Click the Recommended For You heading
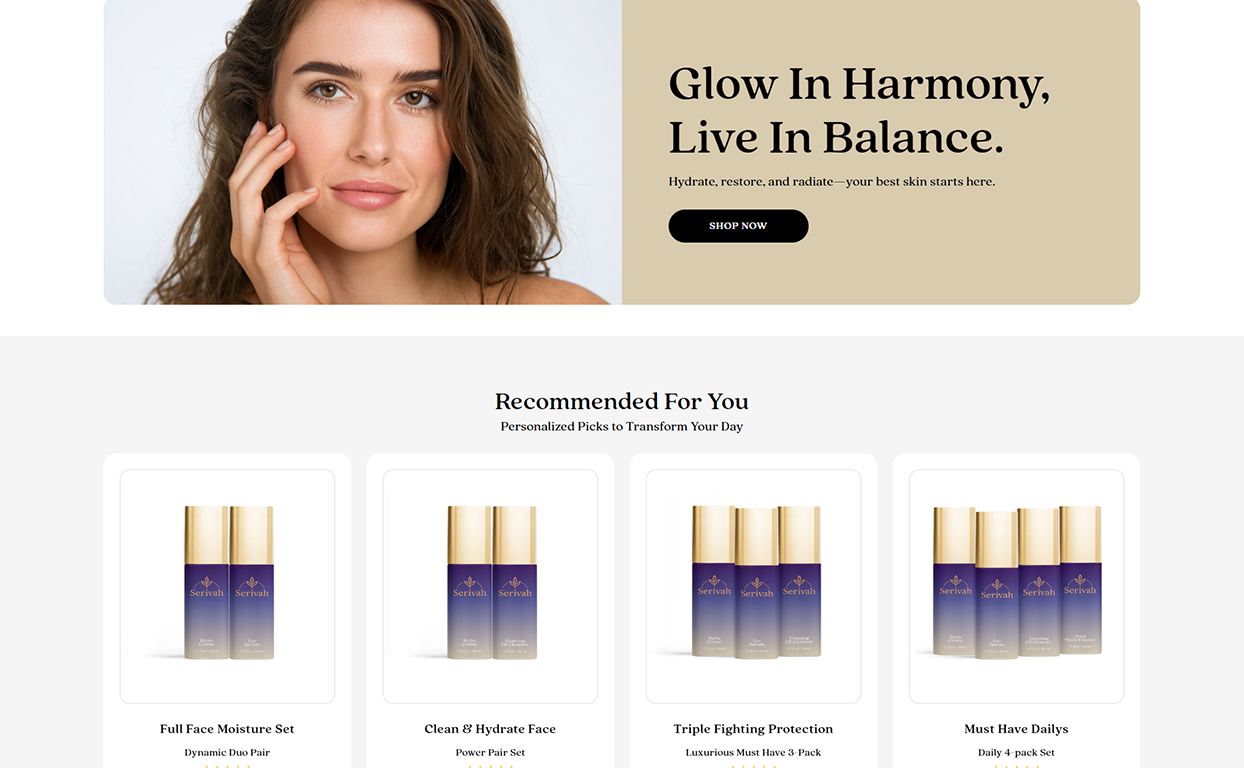Viewport: 1244px width, 768px height. [x=622, y=402]
